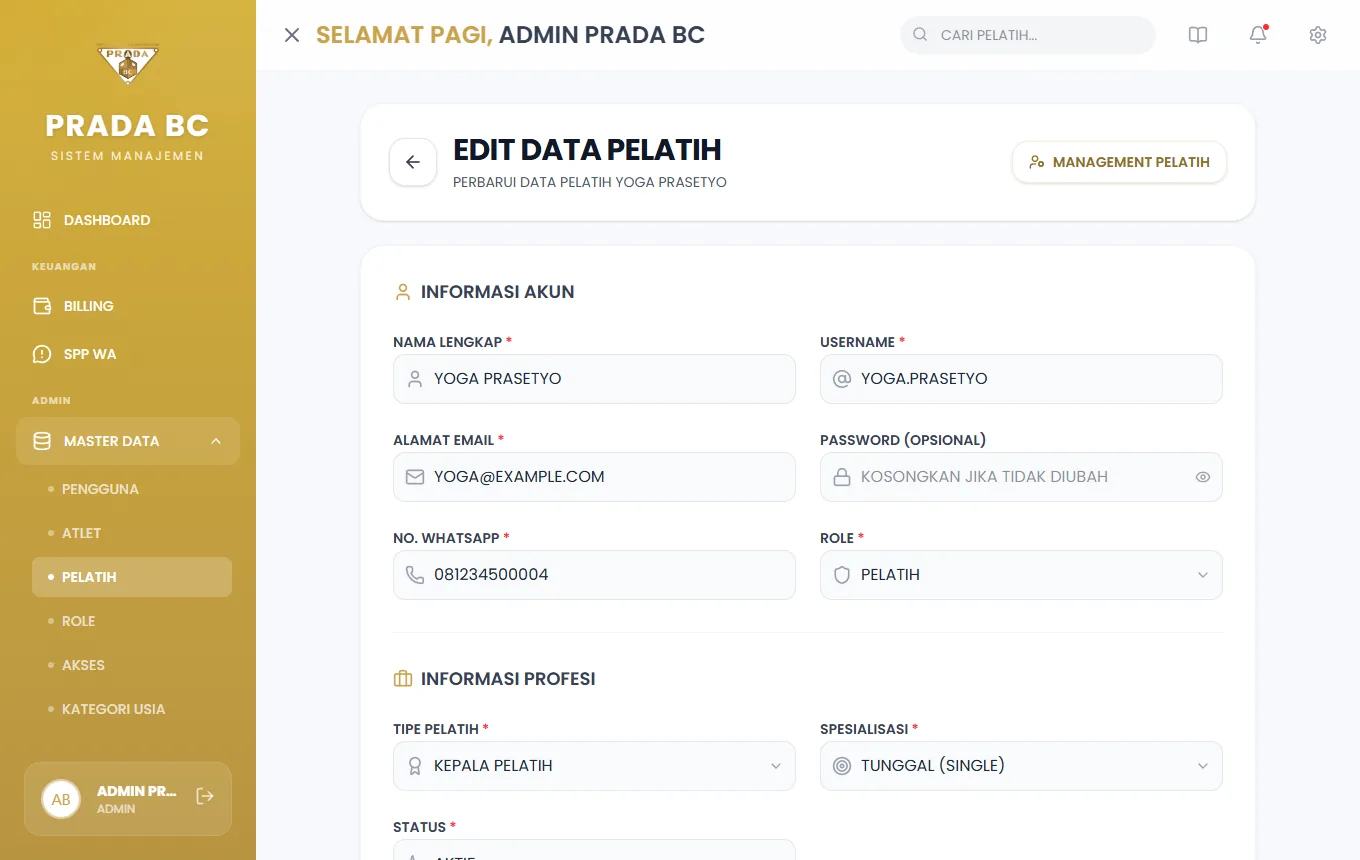Open Atlet submenu item
The height and width of the screenshot is (860, 1360).
point(132,533)
